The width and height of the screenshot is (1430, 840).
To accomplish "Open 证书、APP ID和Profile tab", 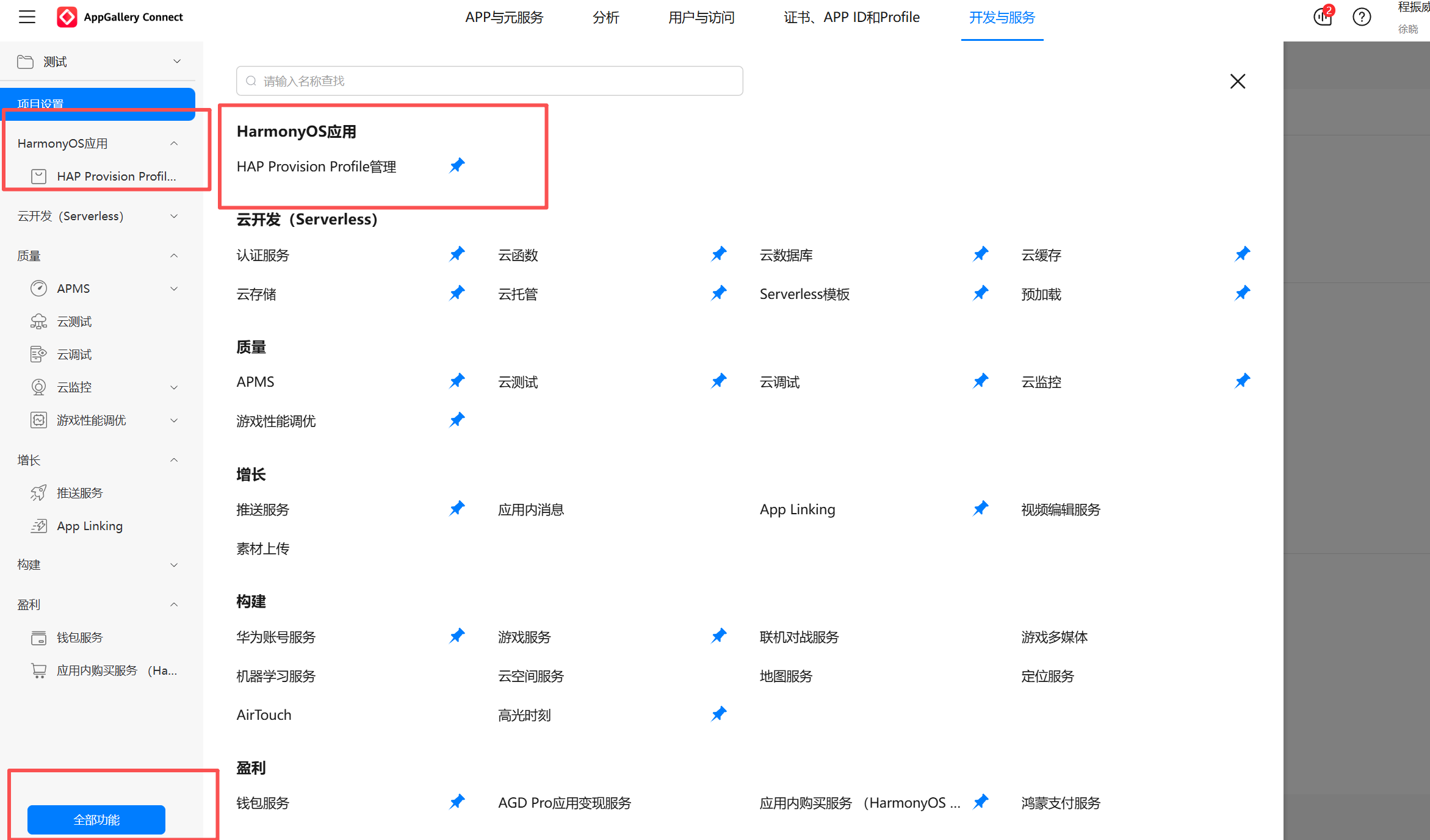I will [851, 17].
